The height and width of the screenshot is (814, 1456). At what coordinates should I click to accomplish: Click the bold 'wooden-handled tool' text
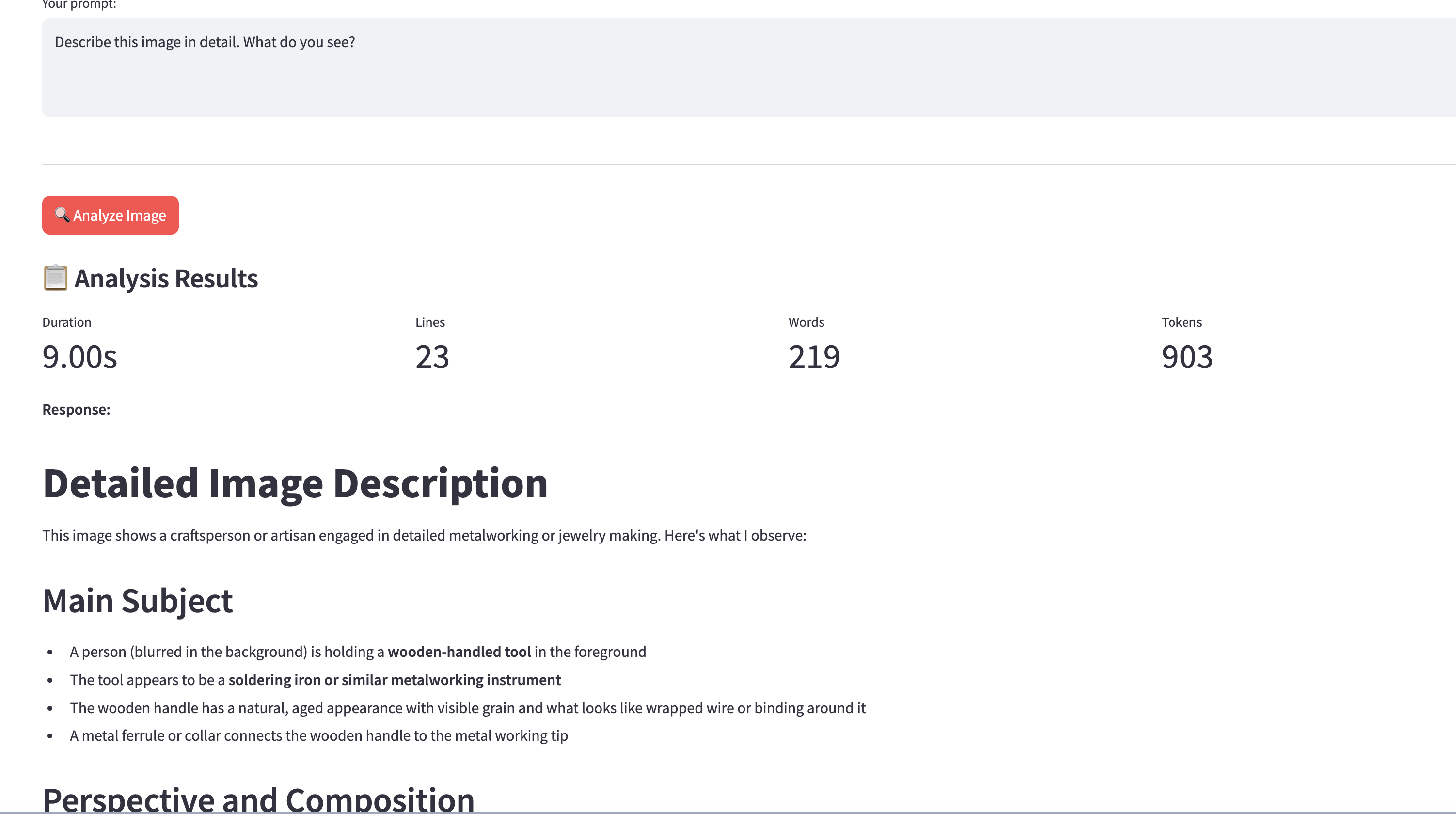pyautogui.click(x=459, y=652)
